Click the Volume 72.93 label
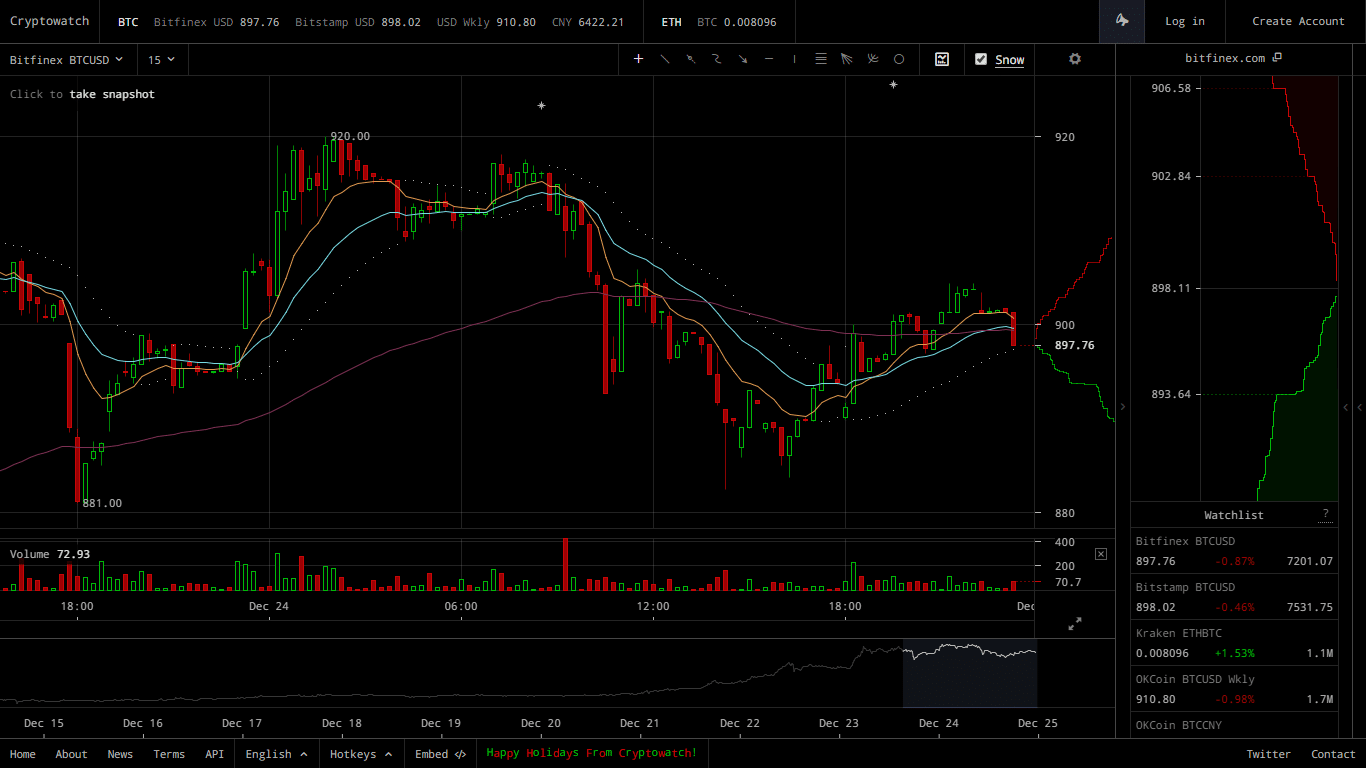 [x=50, y=554]
